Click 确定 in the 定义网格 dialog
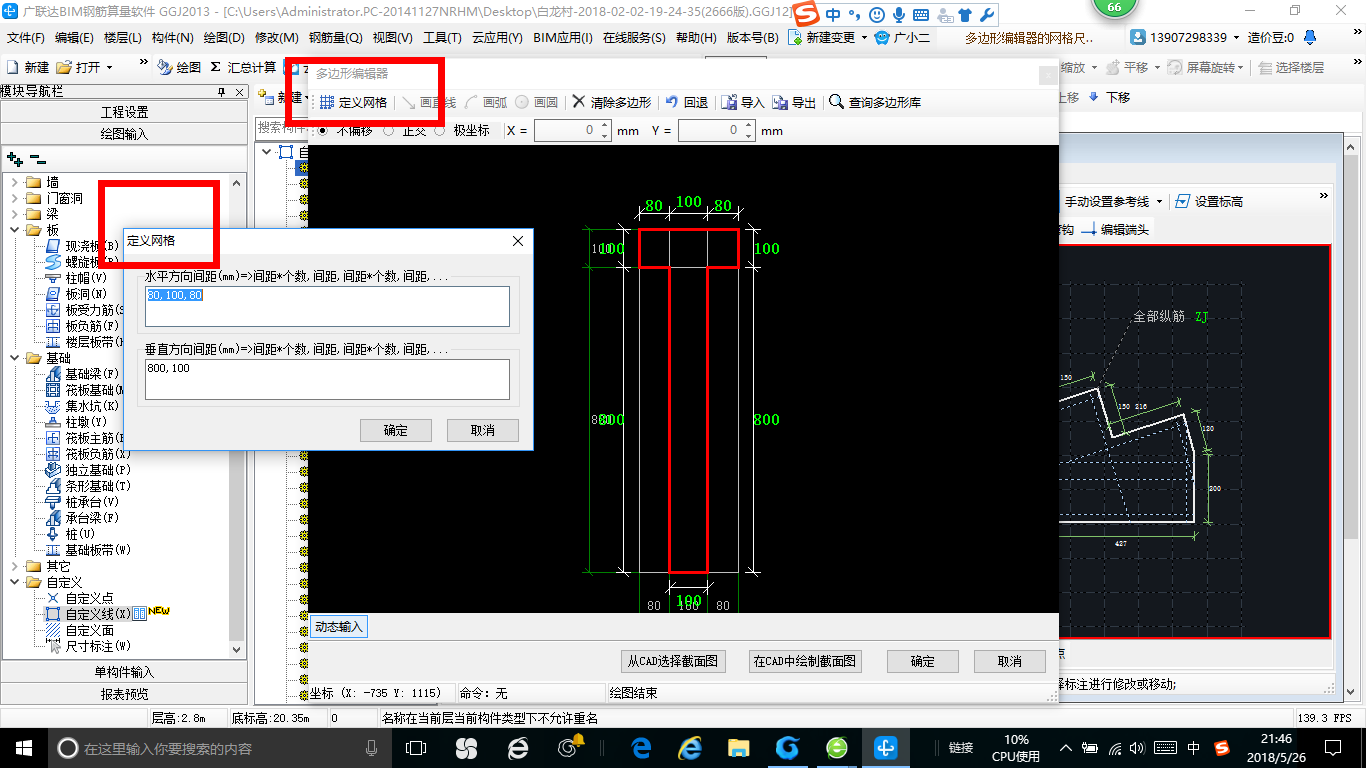The image size is (1366, 768). point(396,430)
